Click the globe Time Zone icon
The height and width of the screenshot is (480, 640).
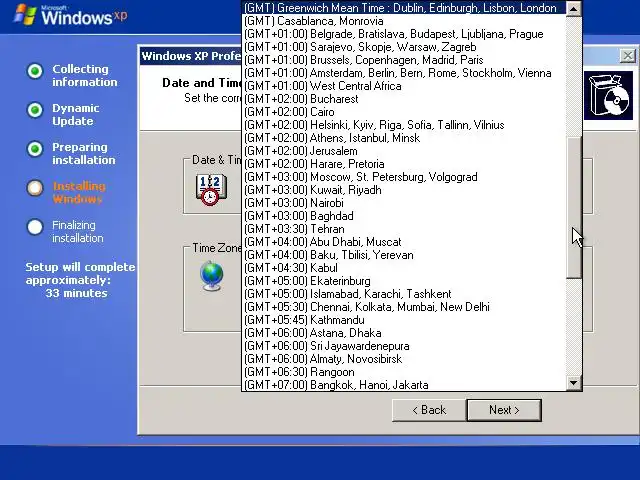212,276
